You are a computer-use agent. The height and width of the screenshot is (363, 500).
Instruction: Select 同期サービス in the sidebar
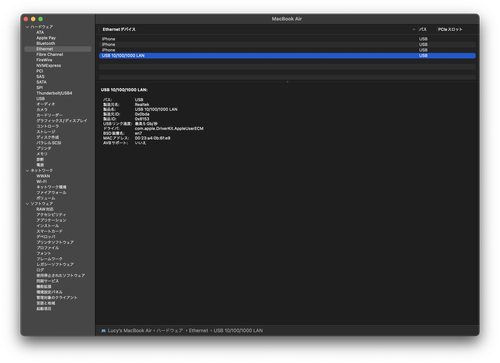pos(48,281)
